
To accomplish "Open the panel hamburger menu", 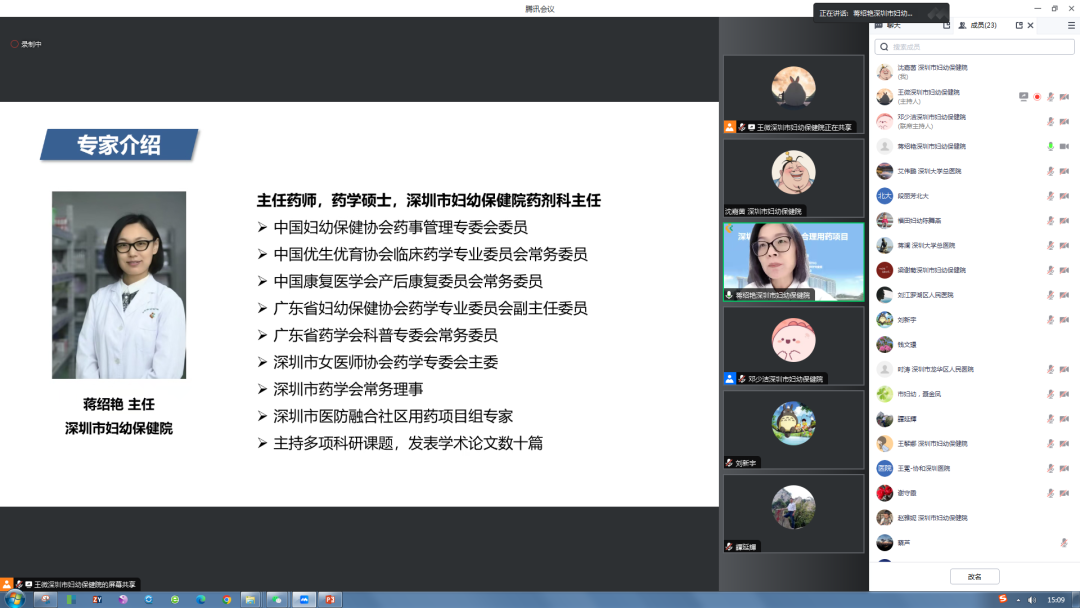I will pyautogui.click(x=1071, y=25).
